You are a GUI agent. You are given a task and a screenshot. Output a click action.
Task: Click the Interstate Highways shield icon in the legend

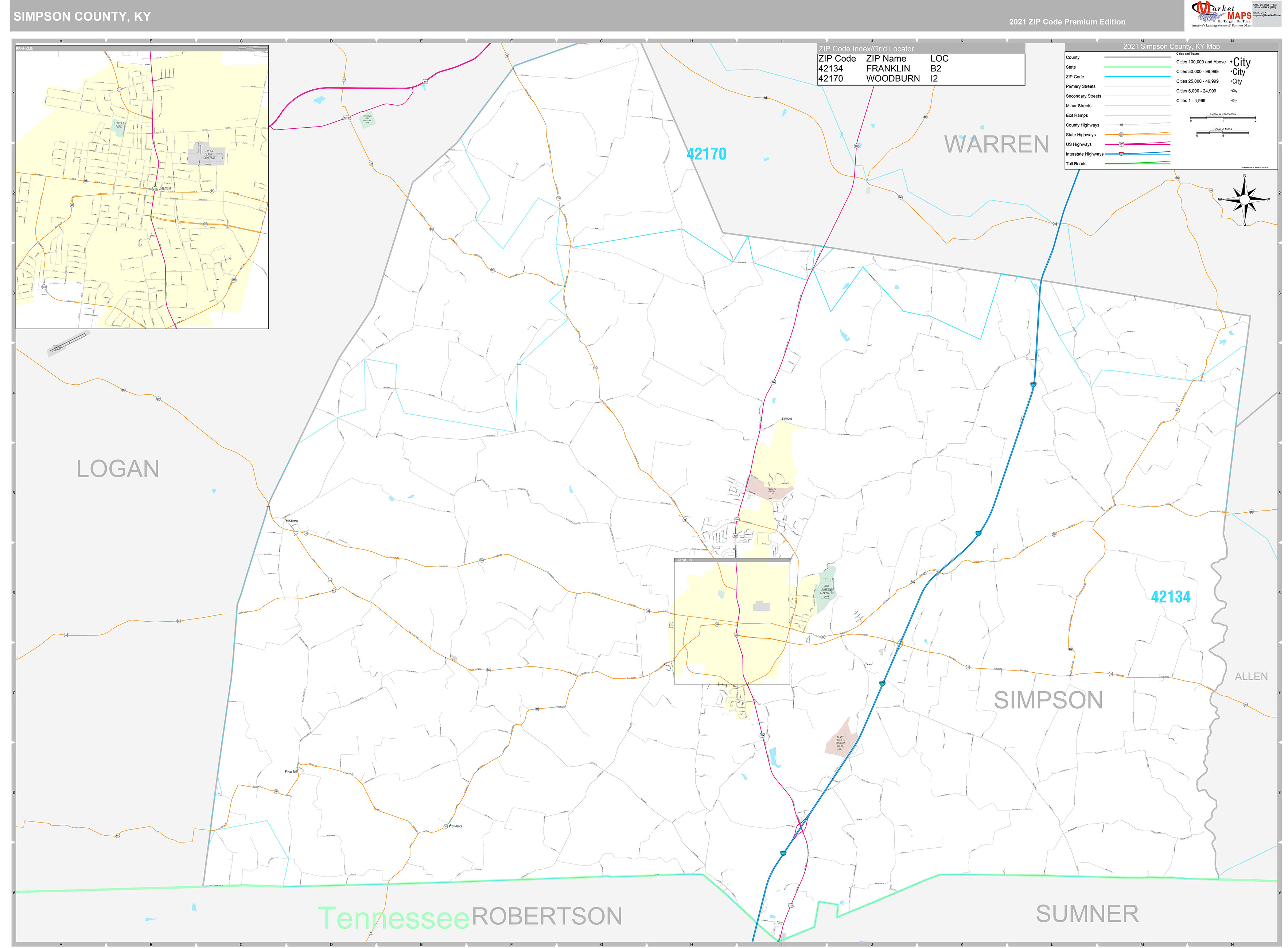(x=1122, y=154)
